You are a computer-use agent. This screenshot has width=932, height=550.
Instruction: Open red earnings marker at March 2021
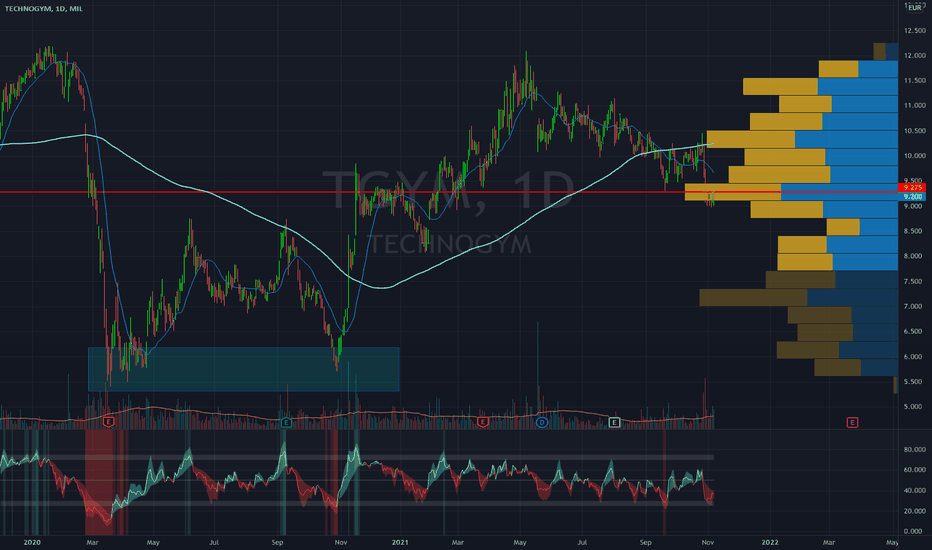483,422
